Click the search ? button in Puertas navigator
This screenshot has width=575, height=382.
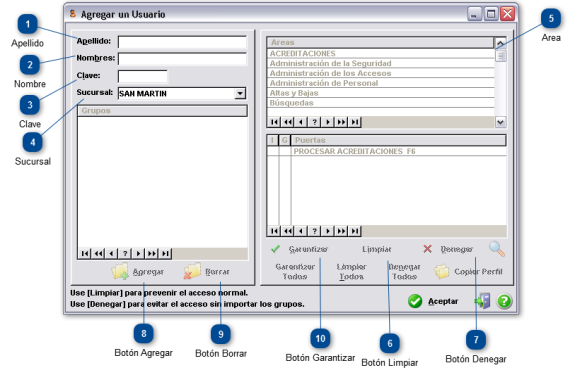314,231
